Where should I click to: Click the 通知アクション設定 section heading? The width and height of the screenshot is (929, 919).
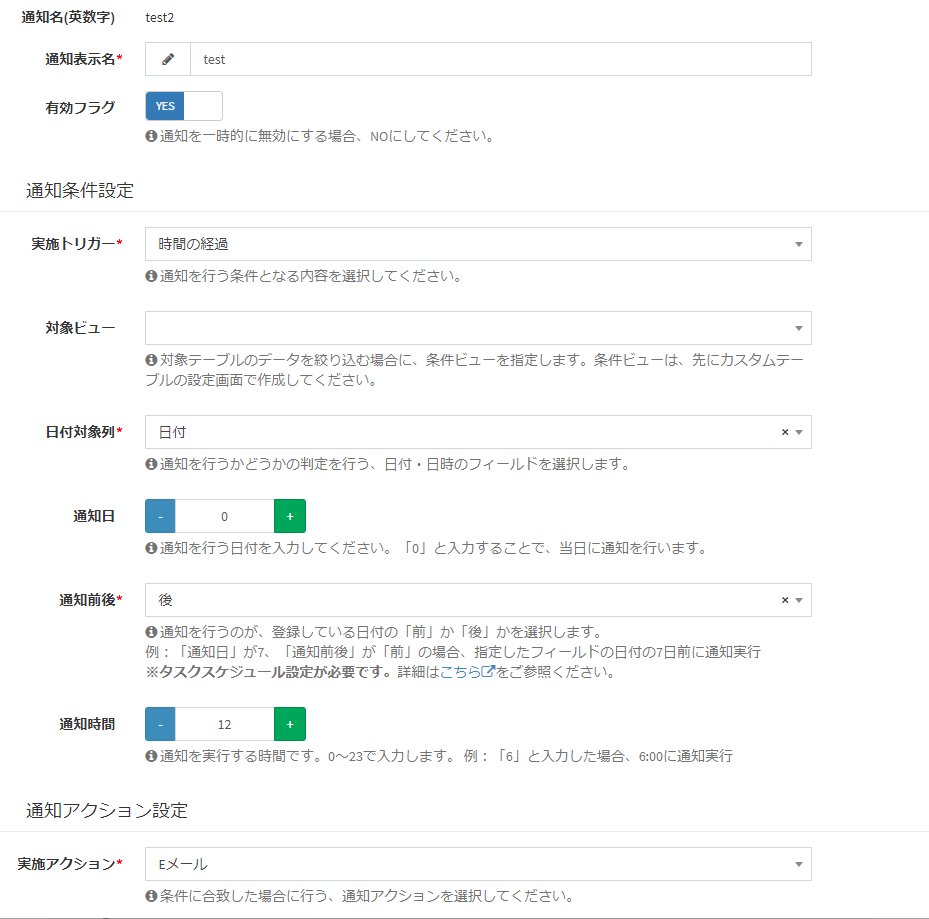point(107,810)
